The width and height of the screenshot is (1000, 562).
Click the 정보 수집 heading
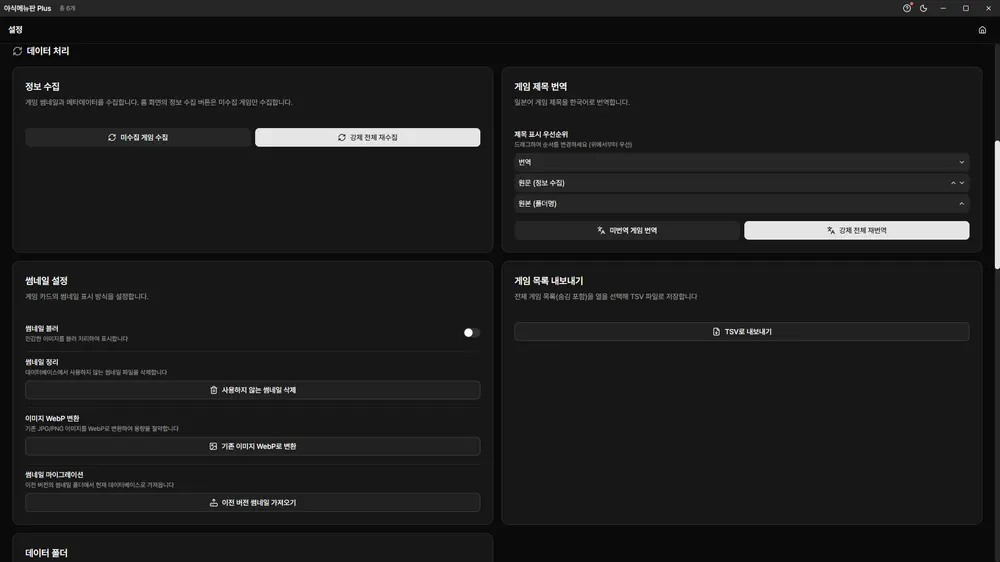click(42, 86)
